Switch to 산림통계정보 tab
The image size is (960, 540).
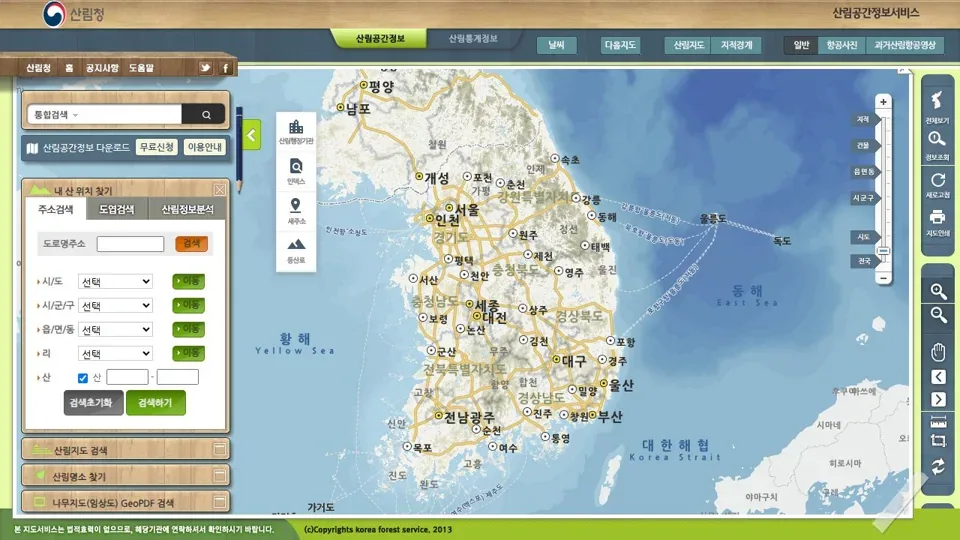pyautogui.click(x=473, y=39)
